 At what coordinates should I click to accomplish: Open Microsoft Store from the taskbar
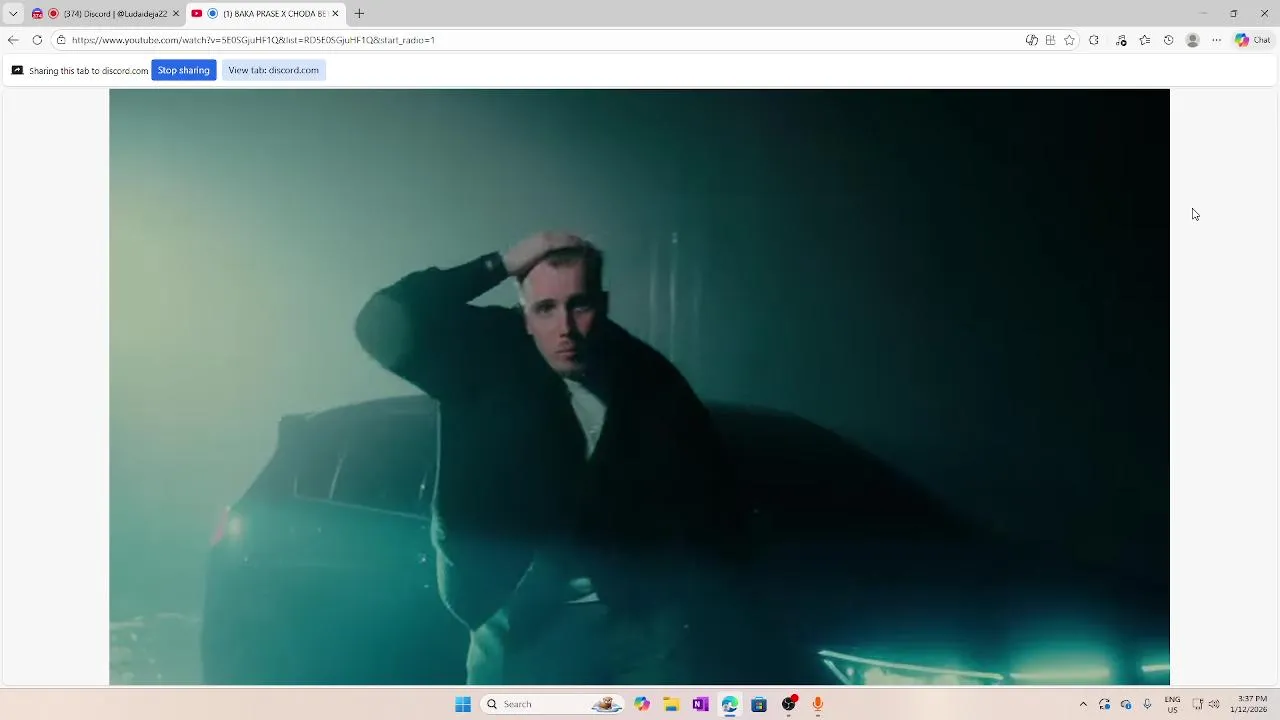[x=759, y=704]
